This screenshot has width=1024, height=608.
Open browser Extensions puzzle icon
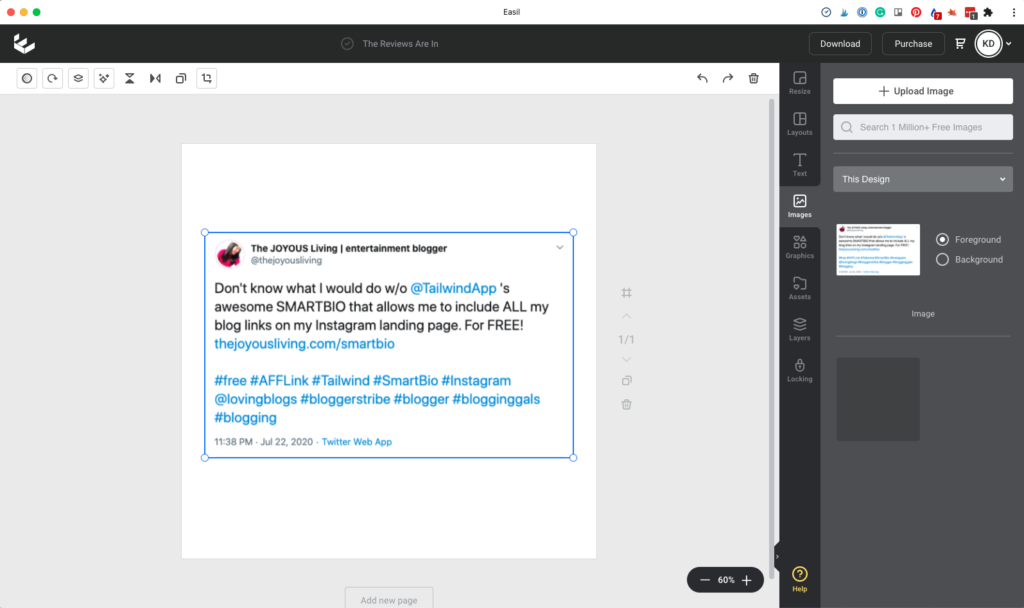pyautogui.click(x=988, y=12)
